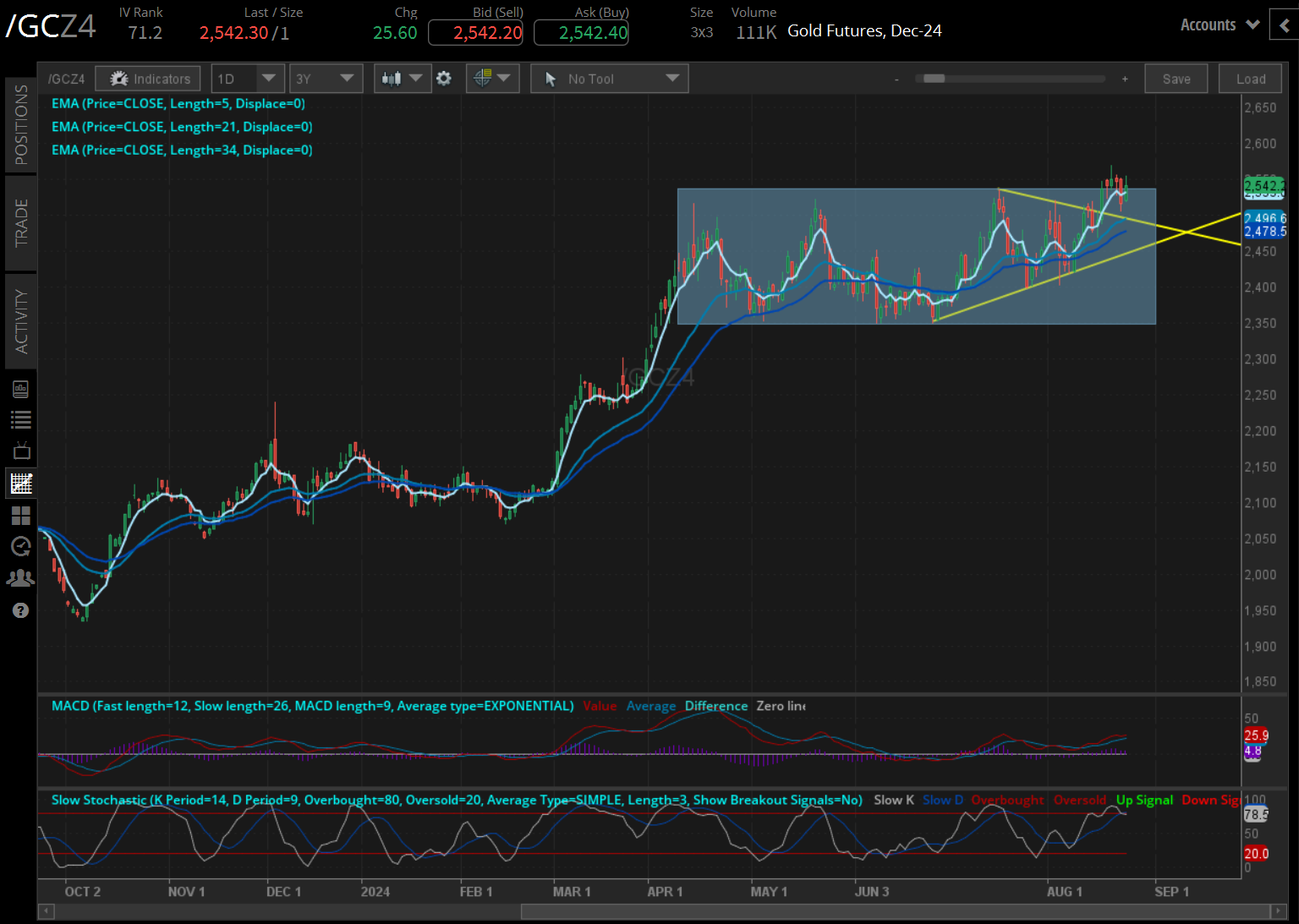1299x924 pixels.
Task: Click the zoom slider handle in chart toolbar
Action: 934,79
